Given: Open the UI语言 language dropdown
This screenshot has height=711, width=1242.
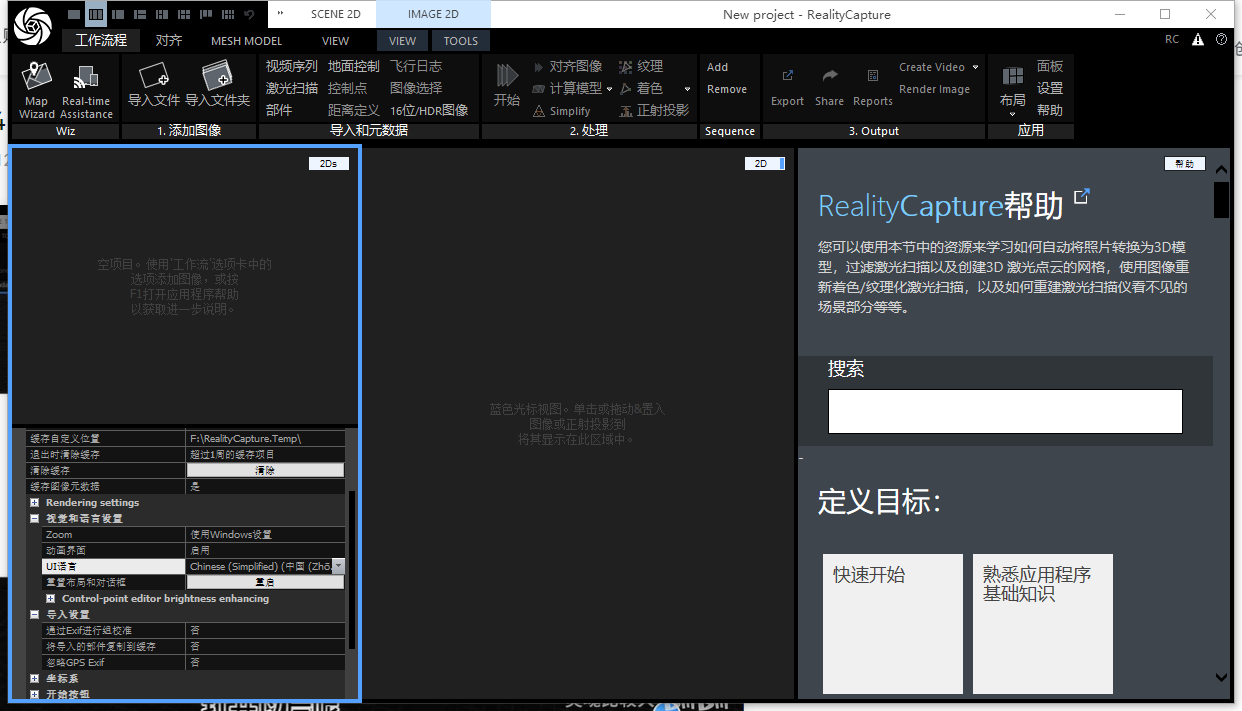Looking at the screenshot, I should click(x=339, y=566).
